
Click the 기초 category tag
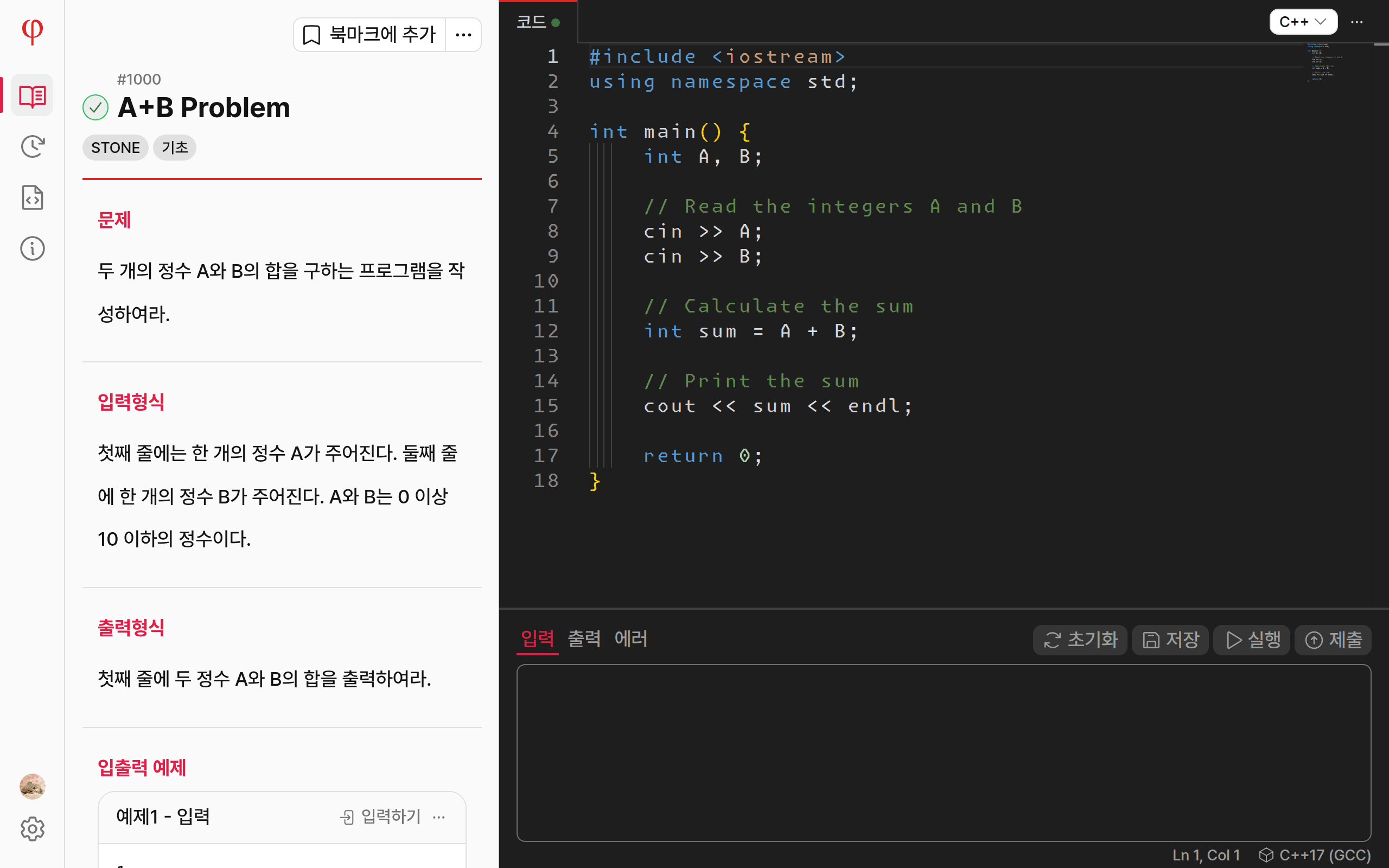(175, 148)
